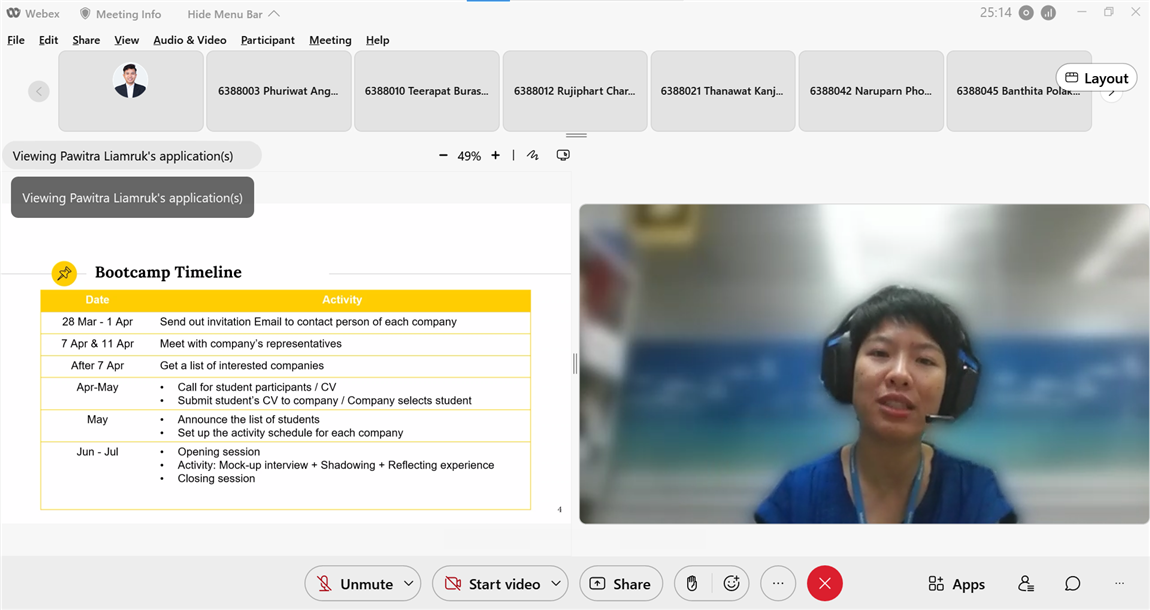Open the Apps panel
1150x610 pixels.
click(x=956, y=584)
